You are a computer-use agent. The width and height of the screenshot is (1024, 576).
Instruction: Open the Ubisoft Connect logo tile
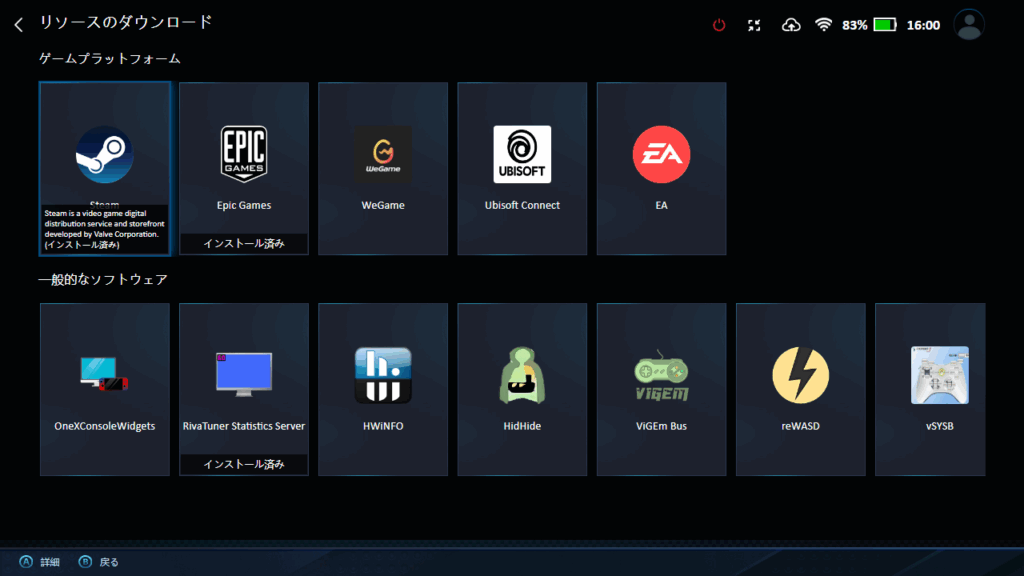[522, 154]
